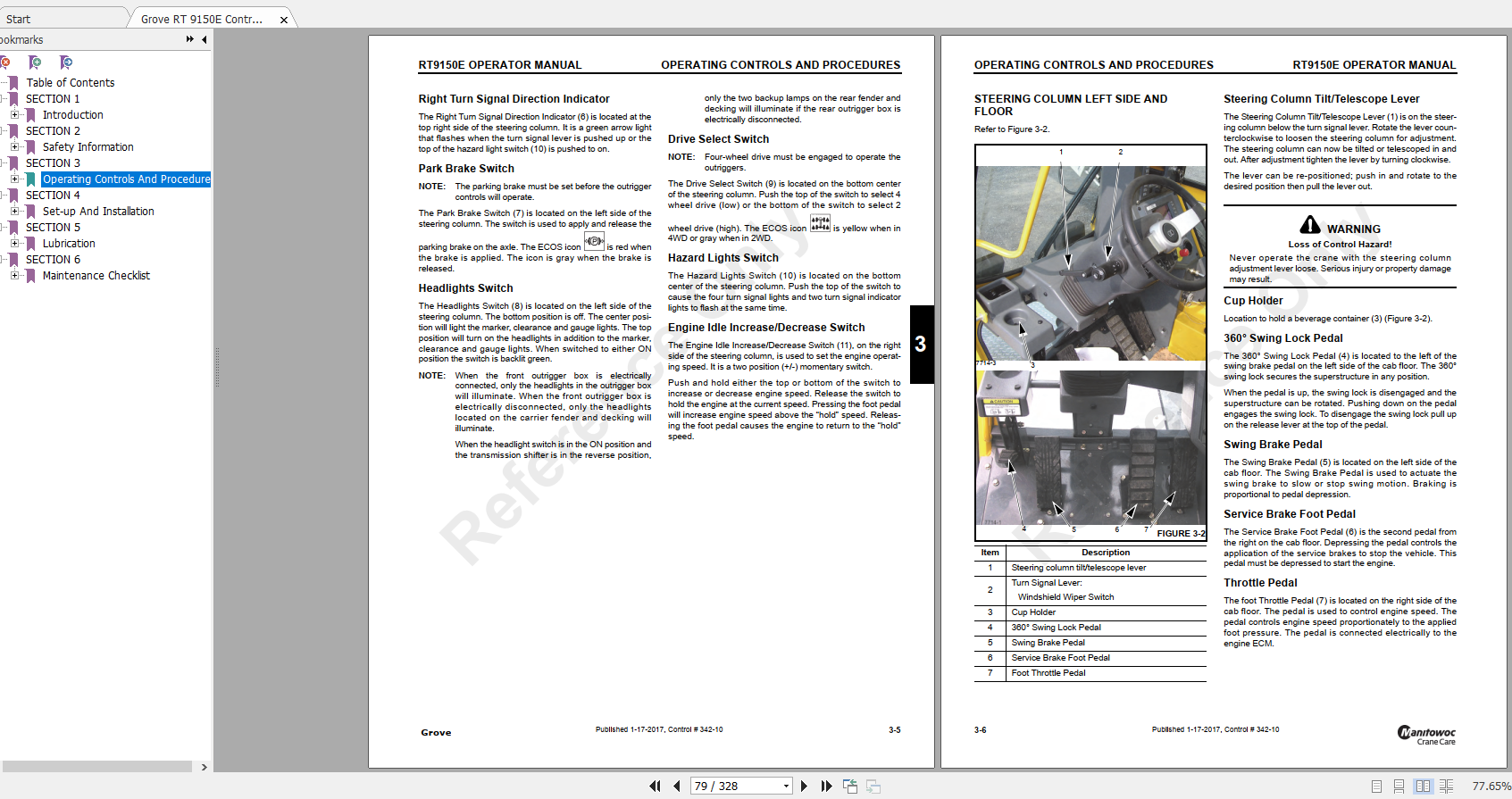The image size is (1512, 799).
Task: Go to the next page
Action: pos(804,786)
